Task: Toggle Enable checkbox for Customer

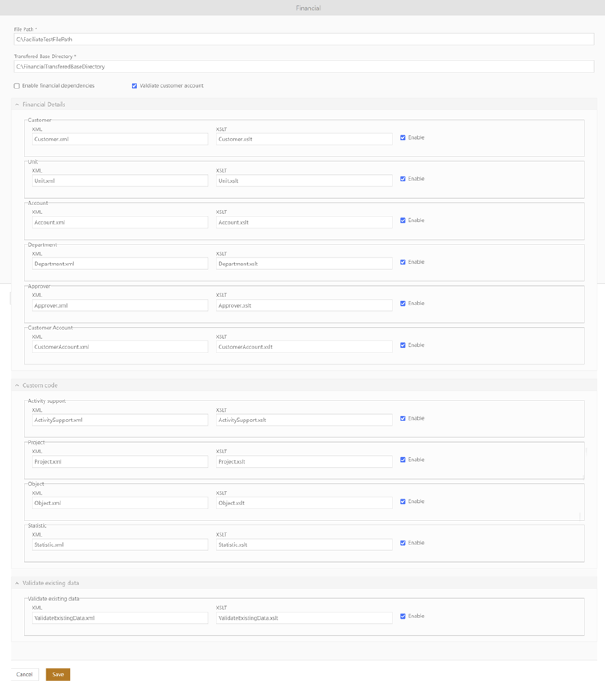Action: 403,138
